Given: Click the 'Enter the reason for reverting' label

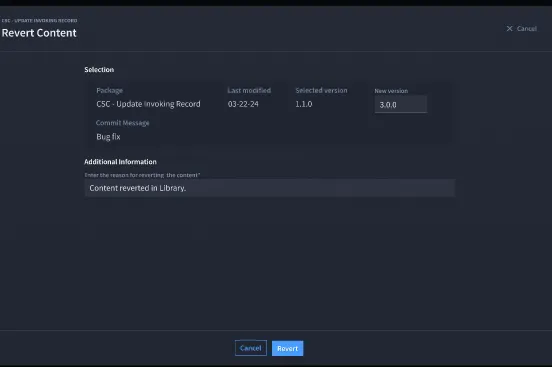Looking at the screenshot, I should [x=142, y=175].
